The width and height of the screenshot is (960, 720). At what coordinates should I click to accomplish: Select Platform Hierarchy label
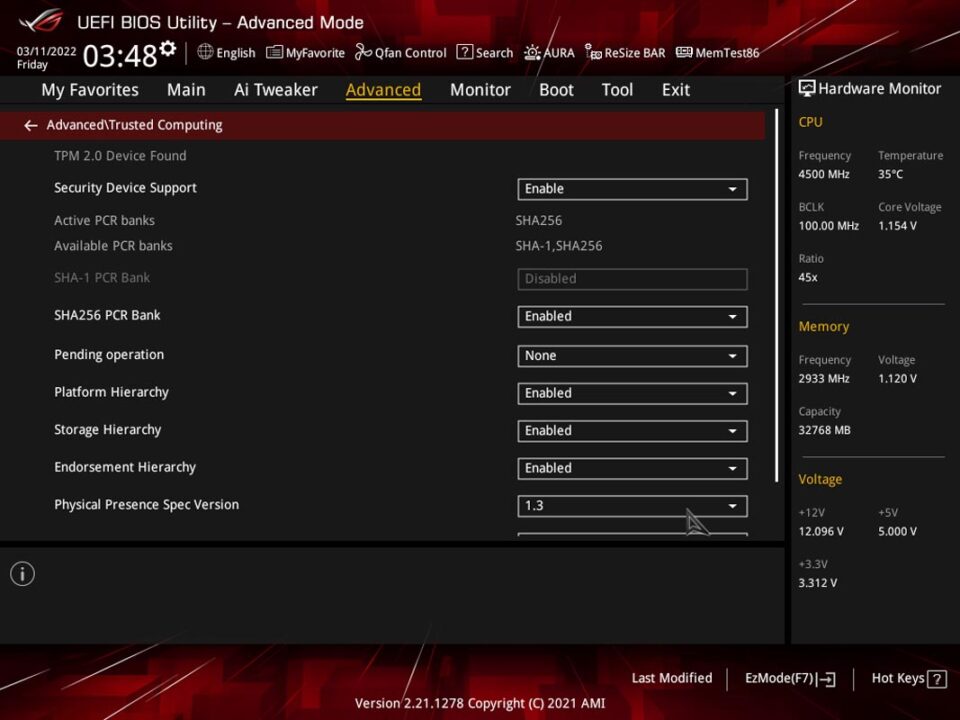(111, 392)
